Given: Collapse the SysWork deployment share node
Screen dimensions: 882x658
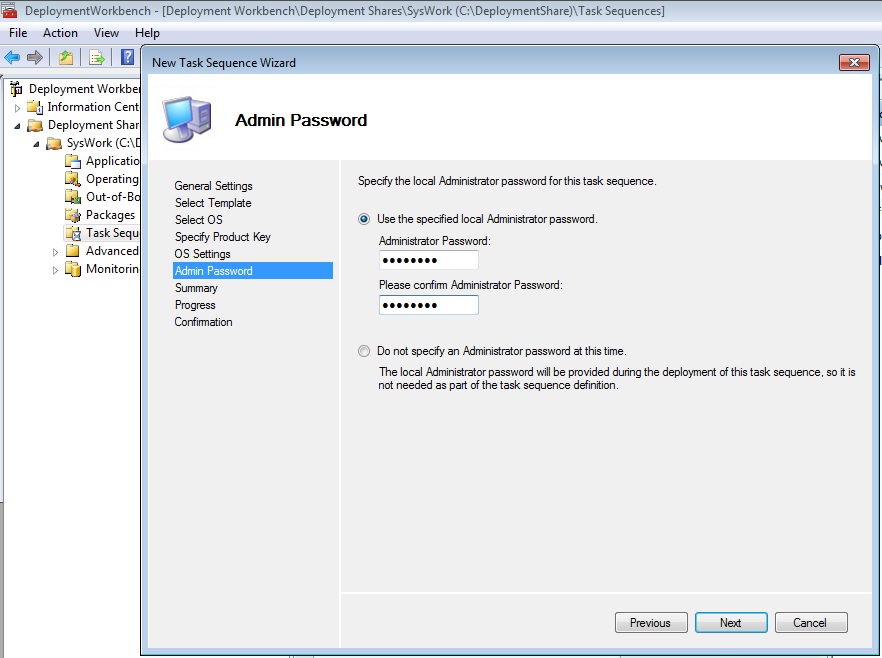Looking at the screenshot, I should [37, 144].
